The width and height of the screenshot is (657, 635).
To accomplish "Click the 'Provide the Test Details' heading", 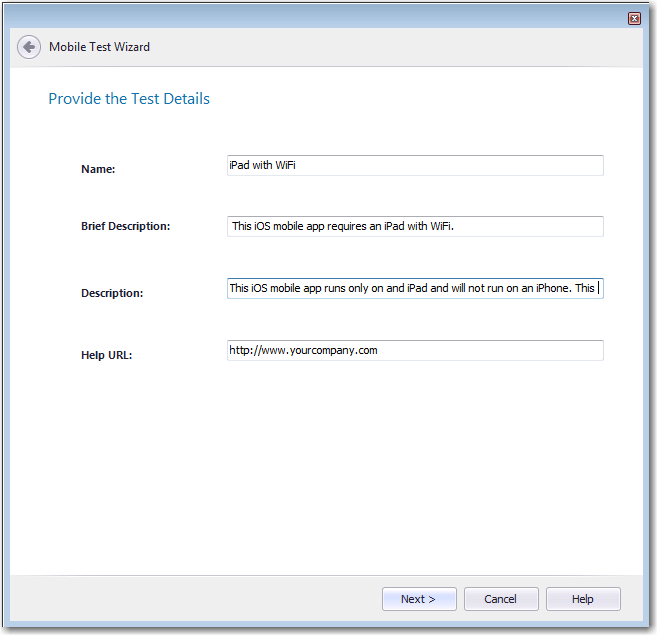I will 129,98.
